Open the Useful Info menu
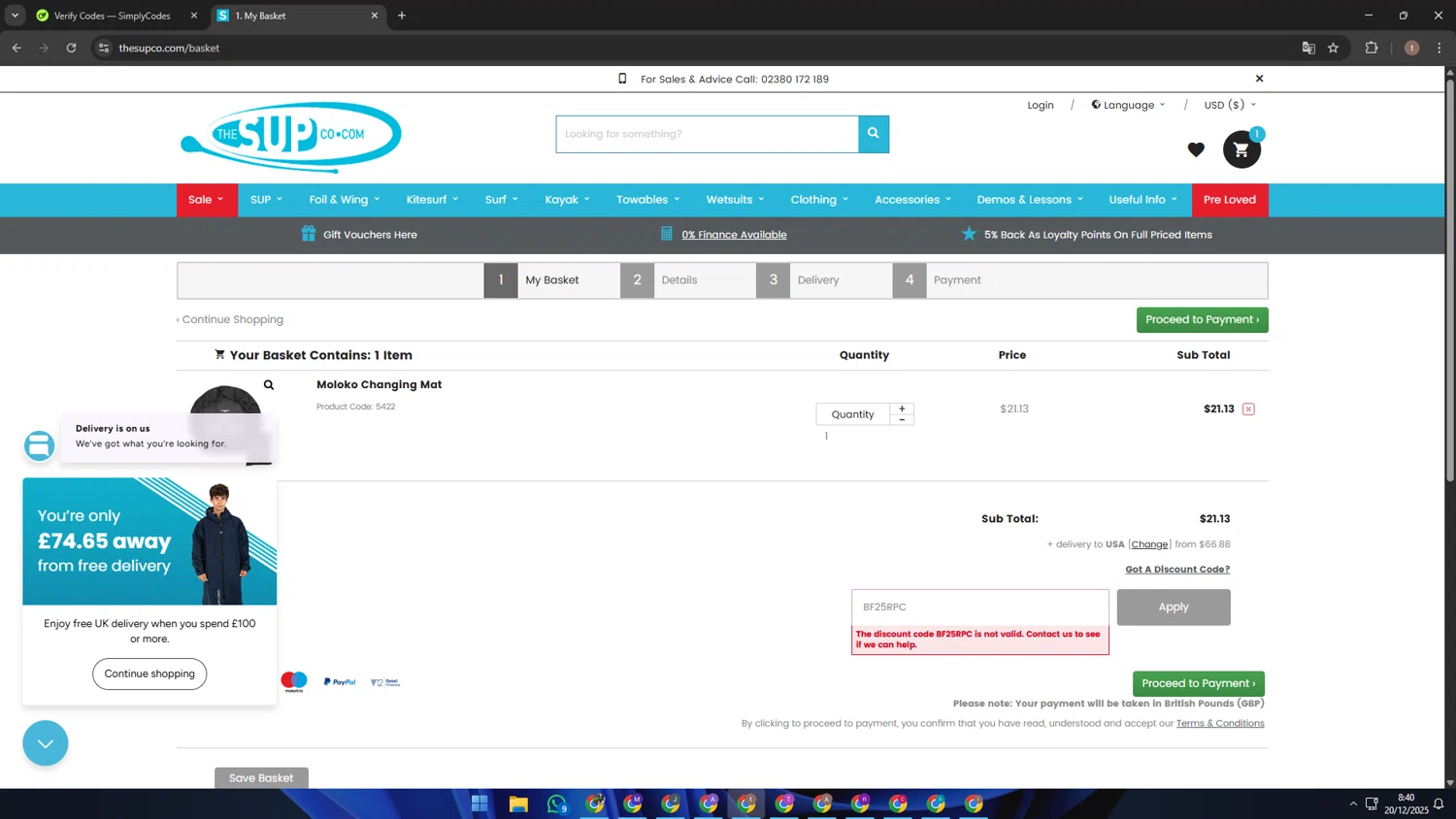 1142,200
